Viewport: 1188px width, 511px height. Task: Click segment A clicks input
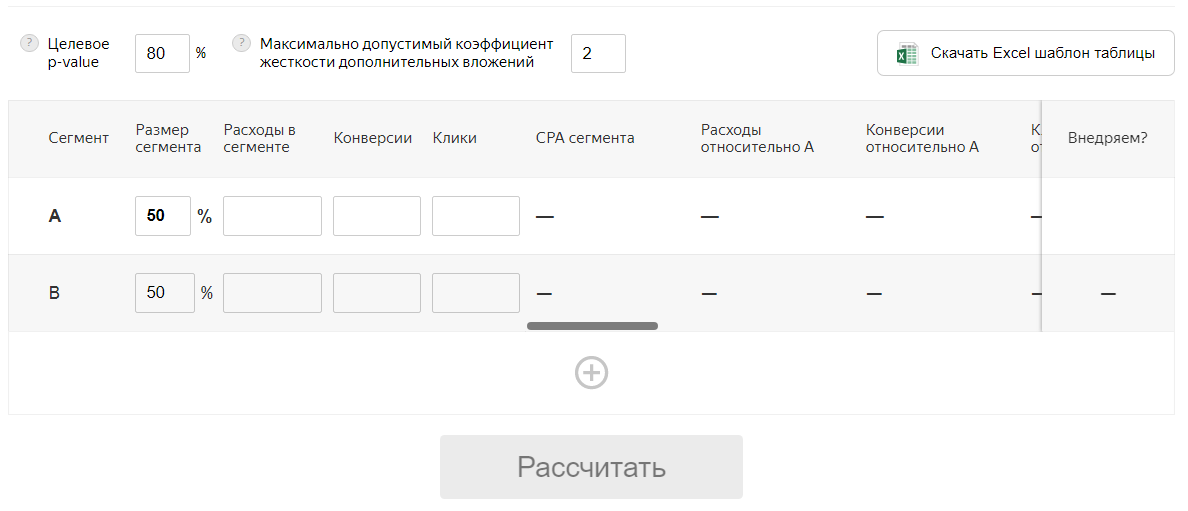(476, 216)
